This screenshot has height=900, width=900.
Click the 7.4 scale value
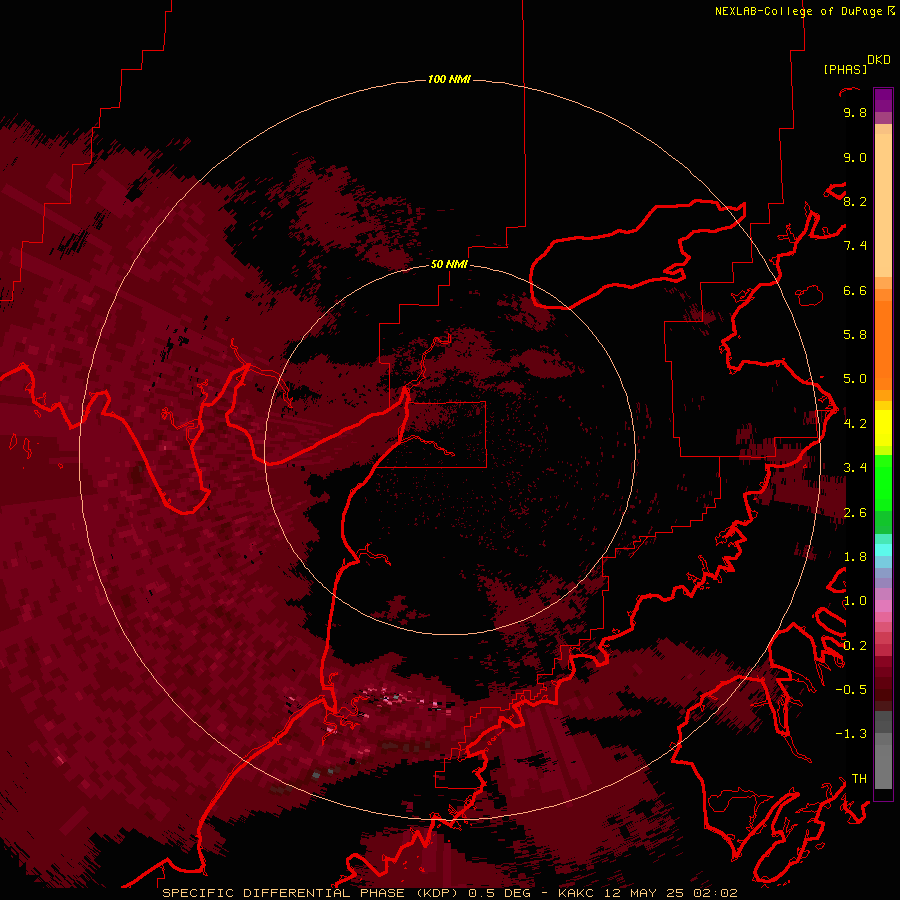click(855, 246)
